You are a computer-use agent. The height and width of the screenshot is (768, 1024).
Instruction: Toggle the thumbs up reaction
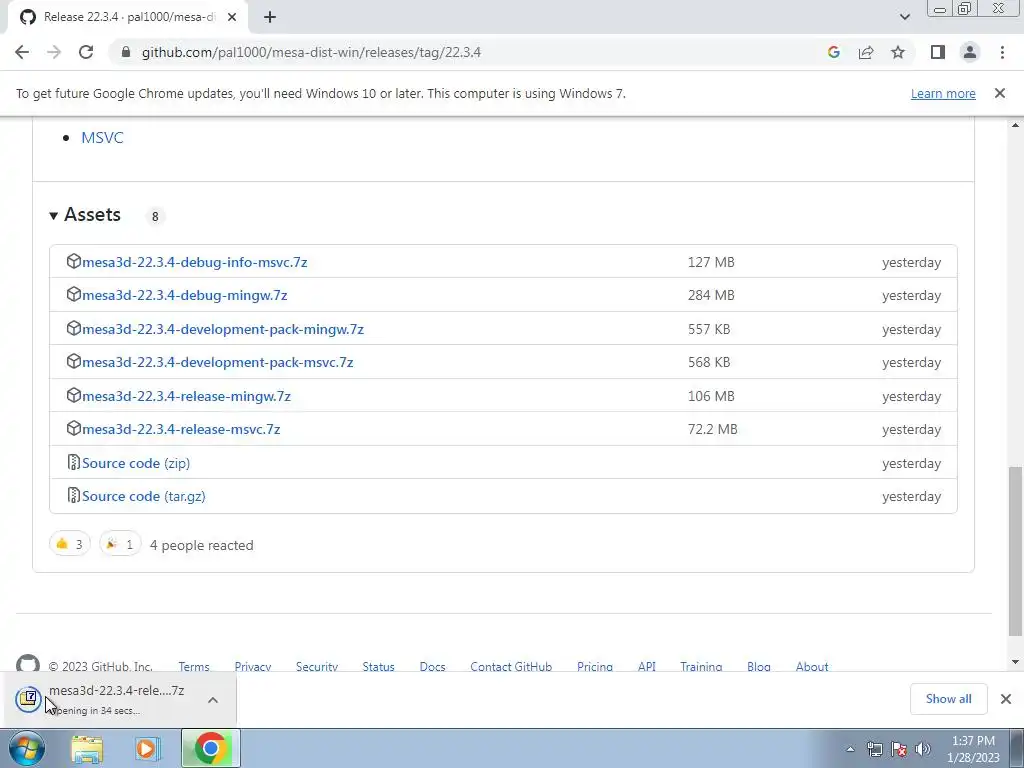click(x=70, y=544)
